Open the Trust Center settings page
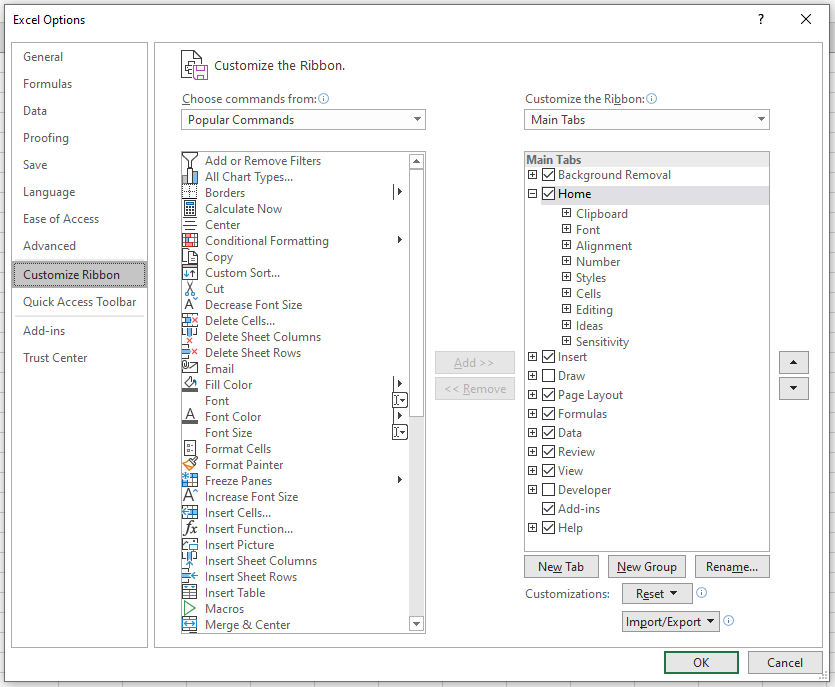This screenshot has width=835, height=687. 55,357
